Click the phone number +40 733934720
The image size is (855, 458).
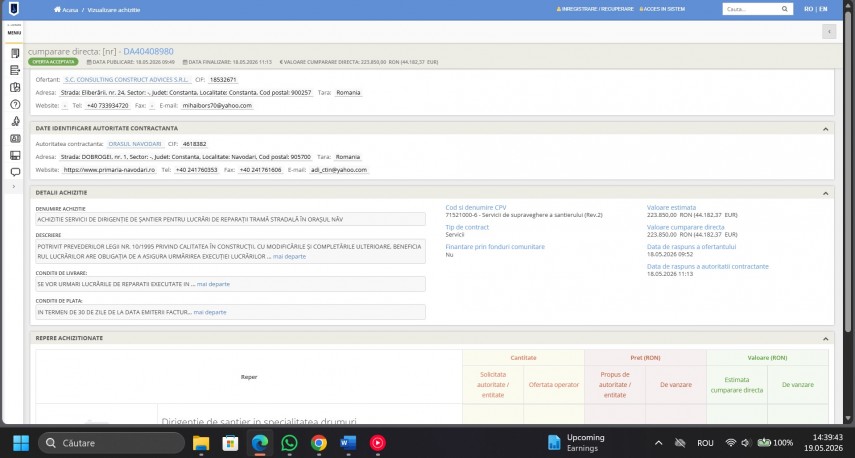107,106
